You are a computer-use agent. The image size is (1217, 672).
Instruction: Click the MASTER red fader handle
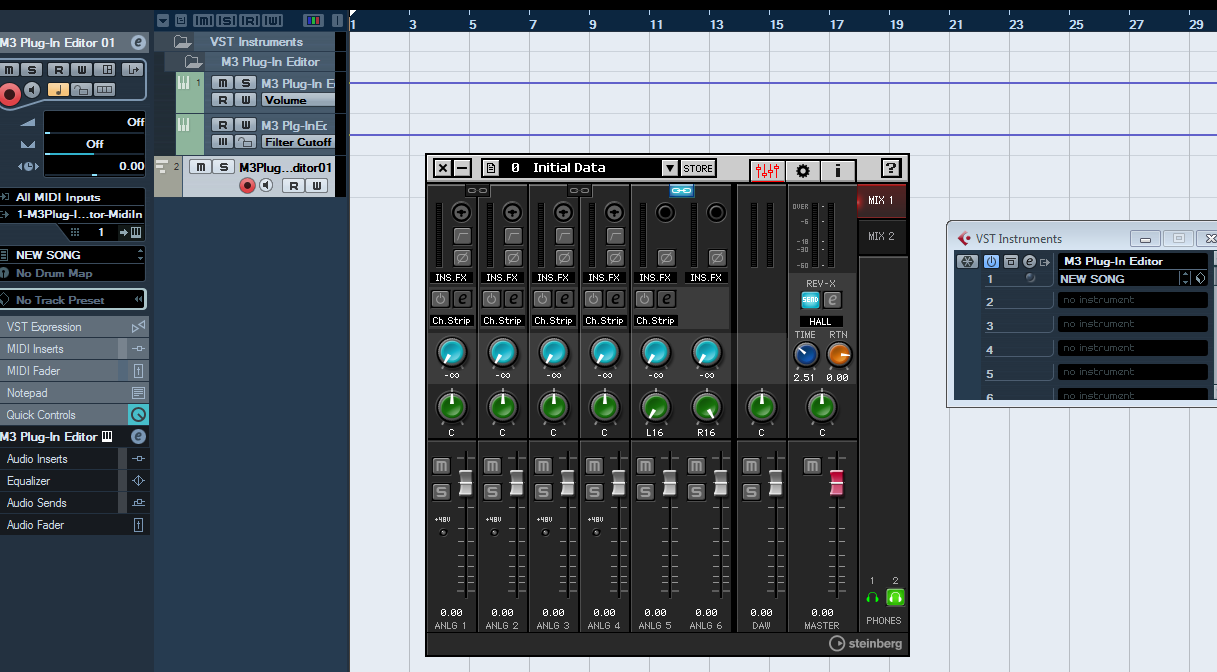(x=836, y=482)
